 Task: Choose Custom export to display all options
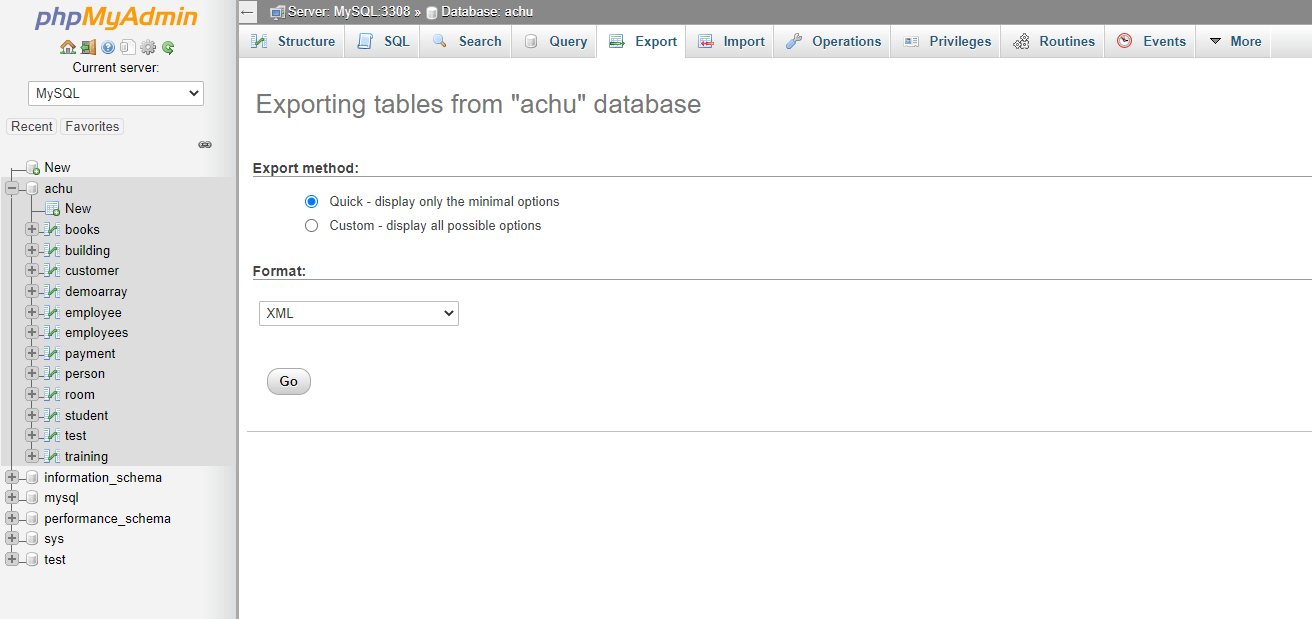tap(311, 225)
